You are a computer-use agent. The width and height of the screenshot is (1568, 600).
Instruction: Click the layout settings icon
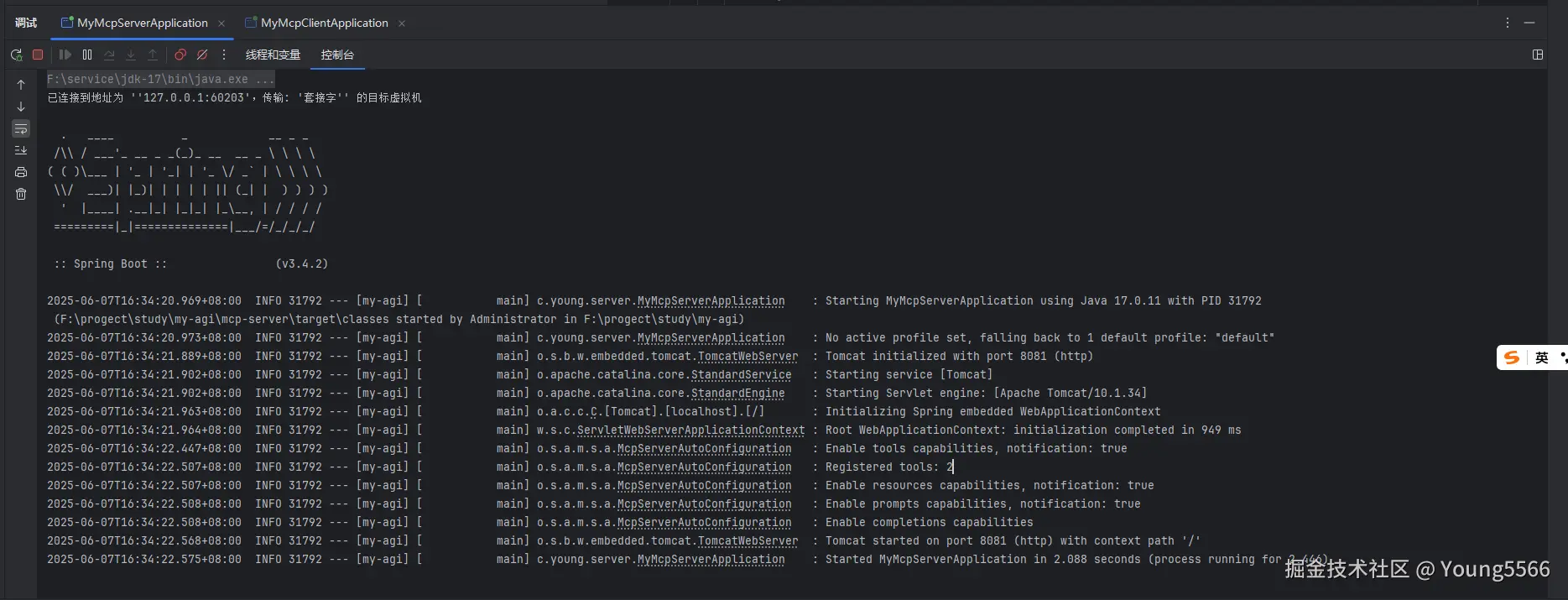point(1538,55)
